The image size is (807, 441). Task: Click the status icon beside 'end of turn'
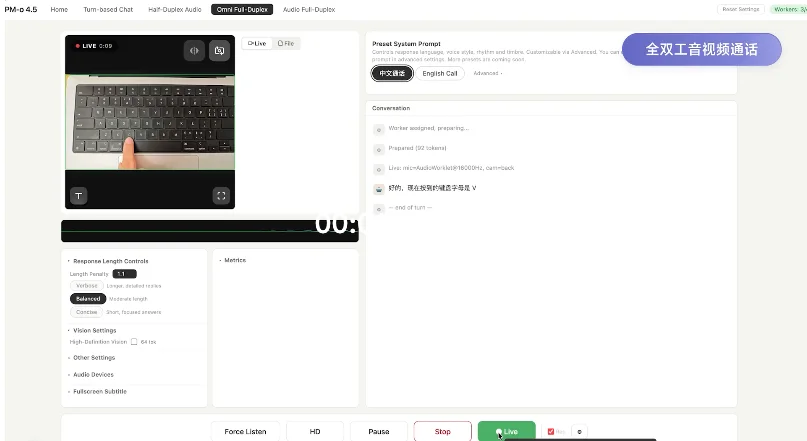tap(379, 209)
